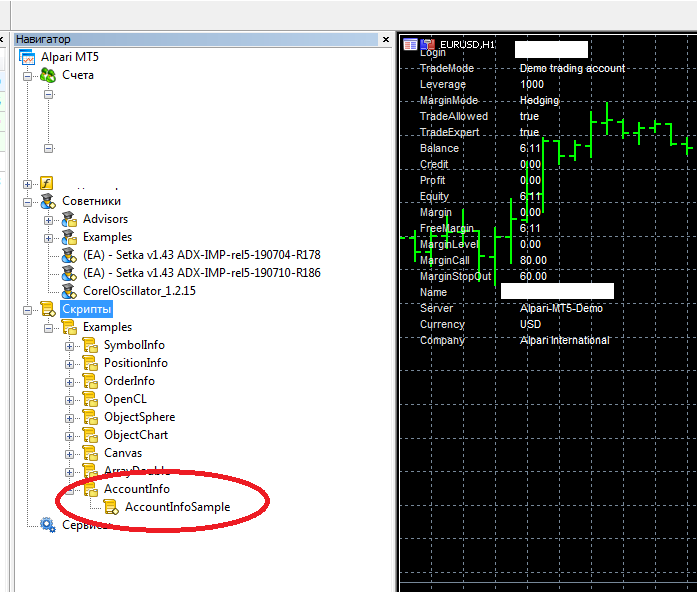Viewport: 697px width, 592px height.
Task: Select the Canvas label
Action: (123, 453)
